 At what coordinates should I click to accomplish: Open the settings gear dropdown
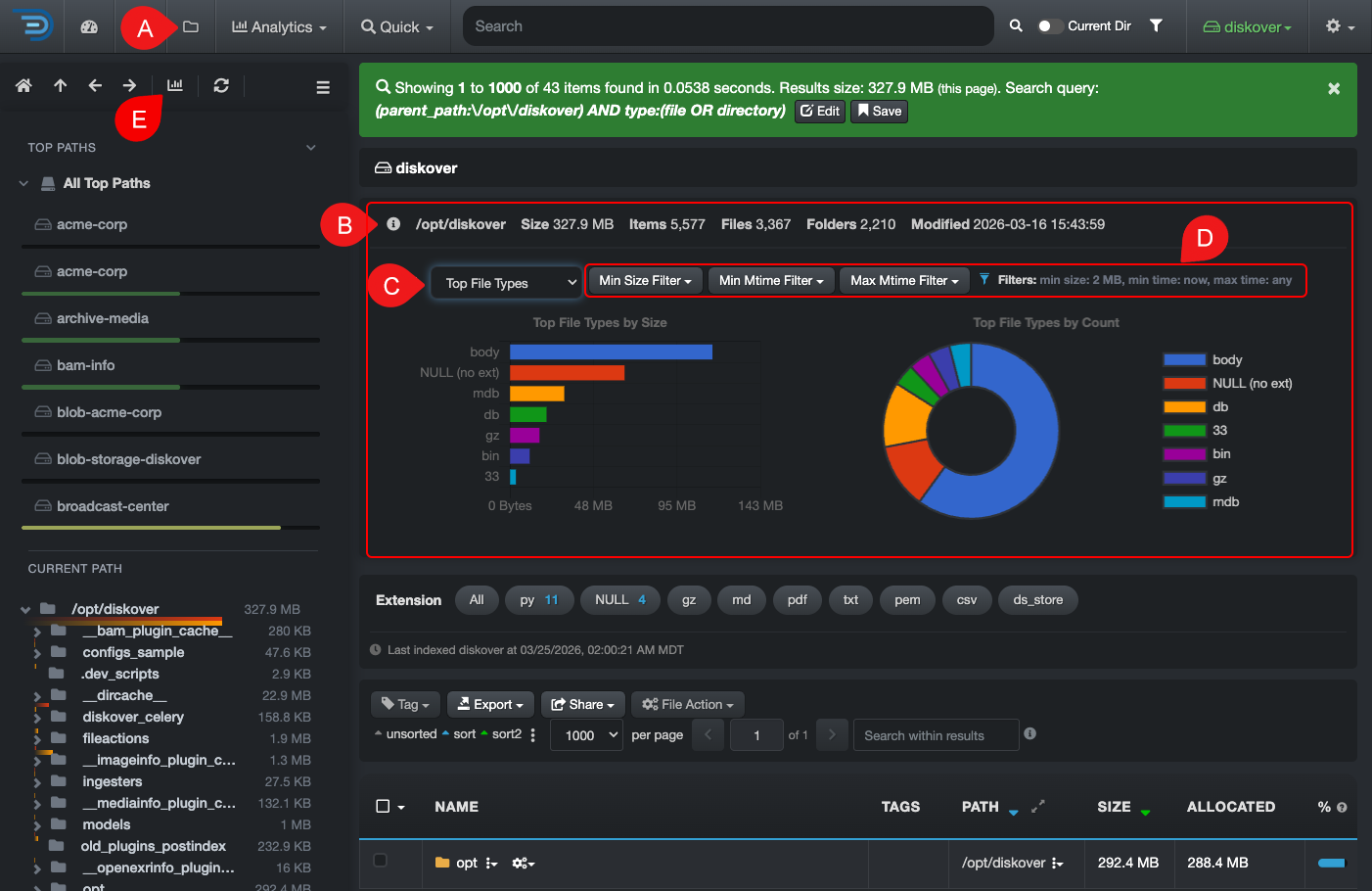(1341, 26)
